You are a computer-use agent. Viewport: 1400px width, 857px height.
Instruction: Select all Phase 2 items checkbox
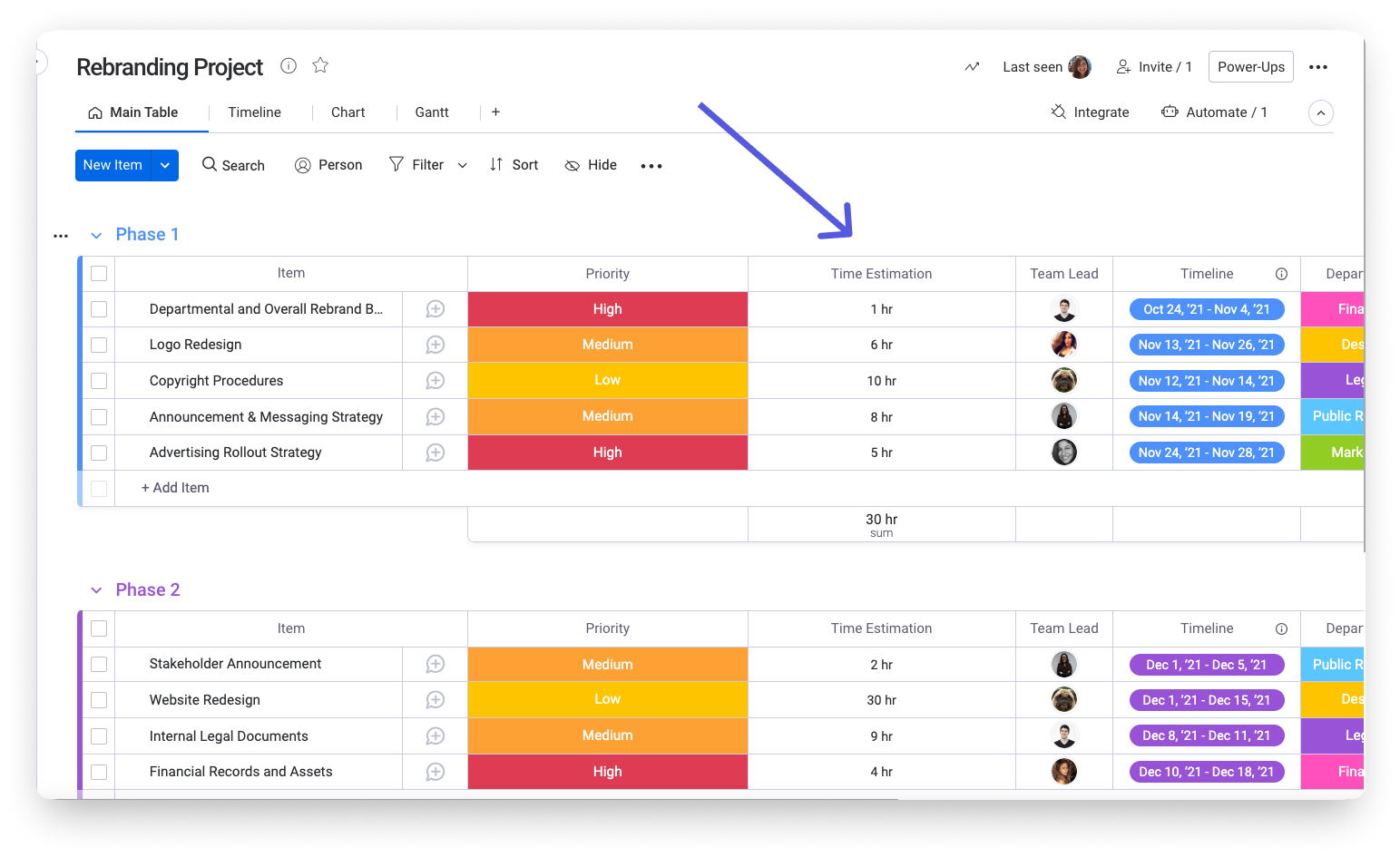coord(99,628)
